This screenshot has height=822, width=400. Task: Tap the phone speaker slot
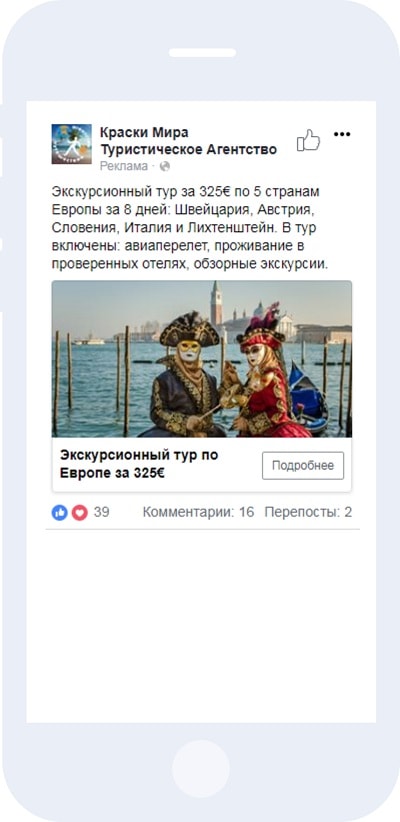(x=202, y=52)
